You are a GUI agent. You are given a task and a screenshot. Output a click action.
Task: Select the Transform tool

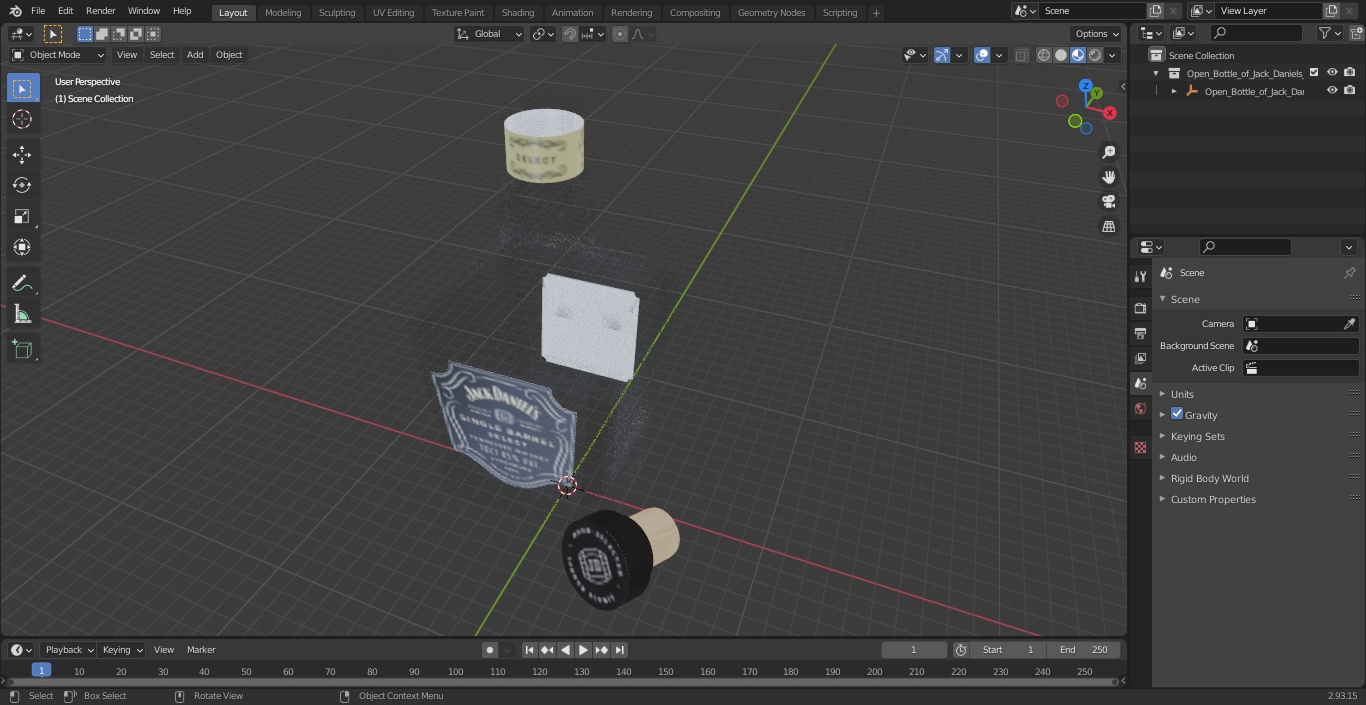point(22,247)
